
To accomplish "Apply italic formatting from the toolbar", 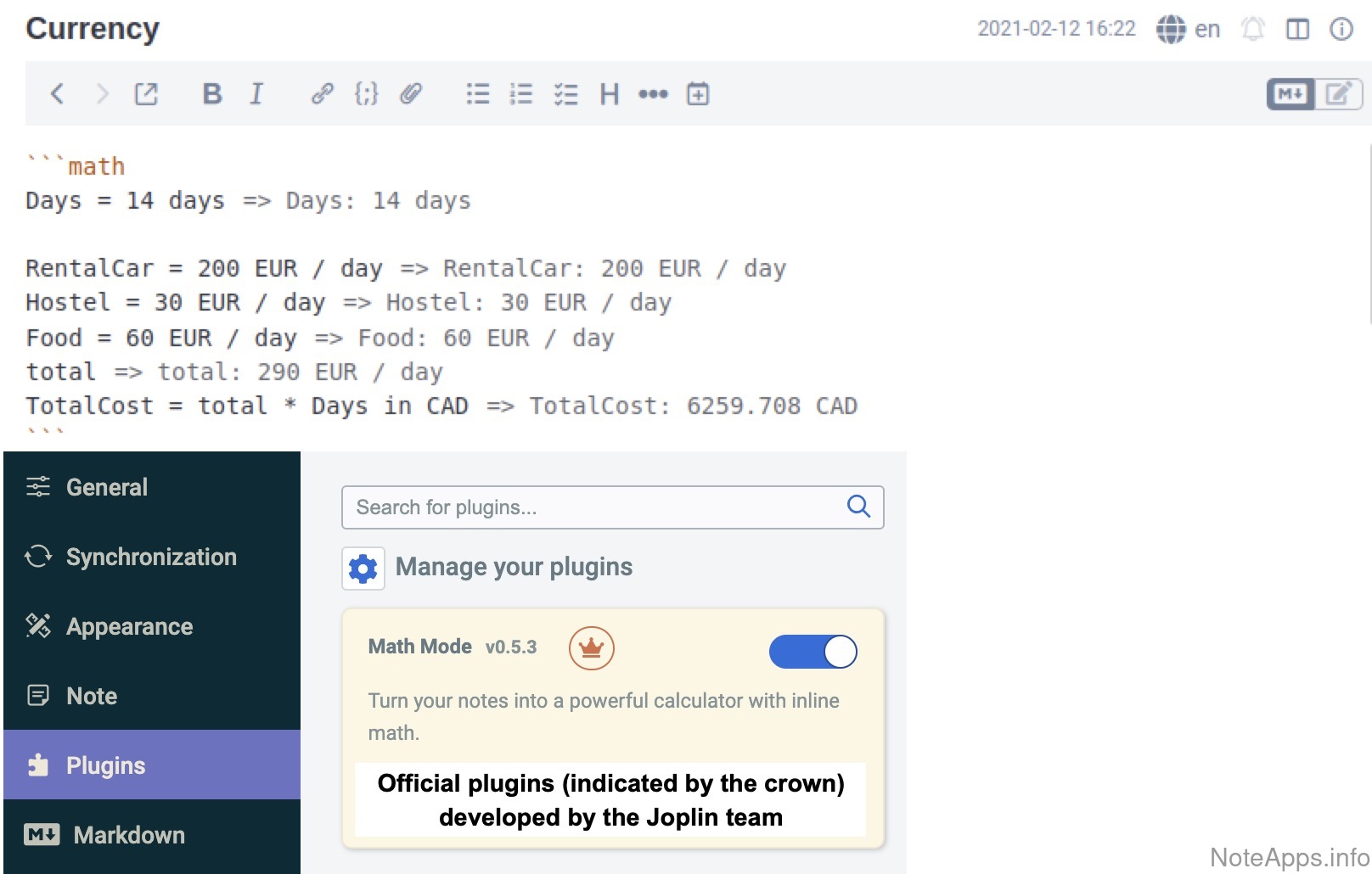I will pos(256,93).
